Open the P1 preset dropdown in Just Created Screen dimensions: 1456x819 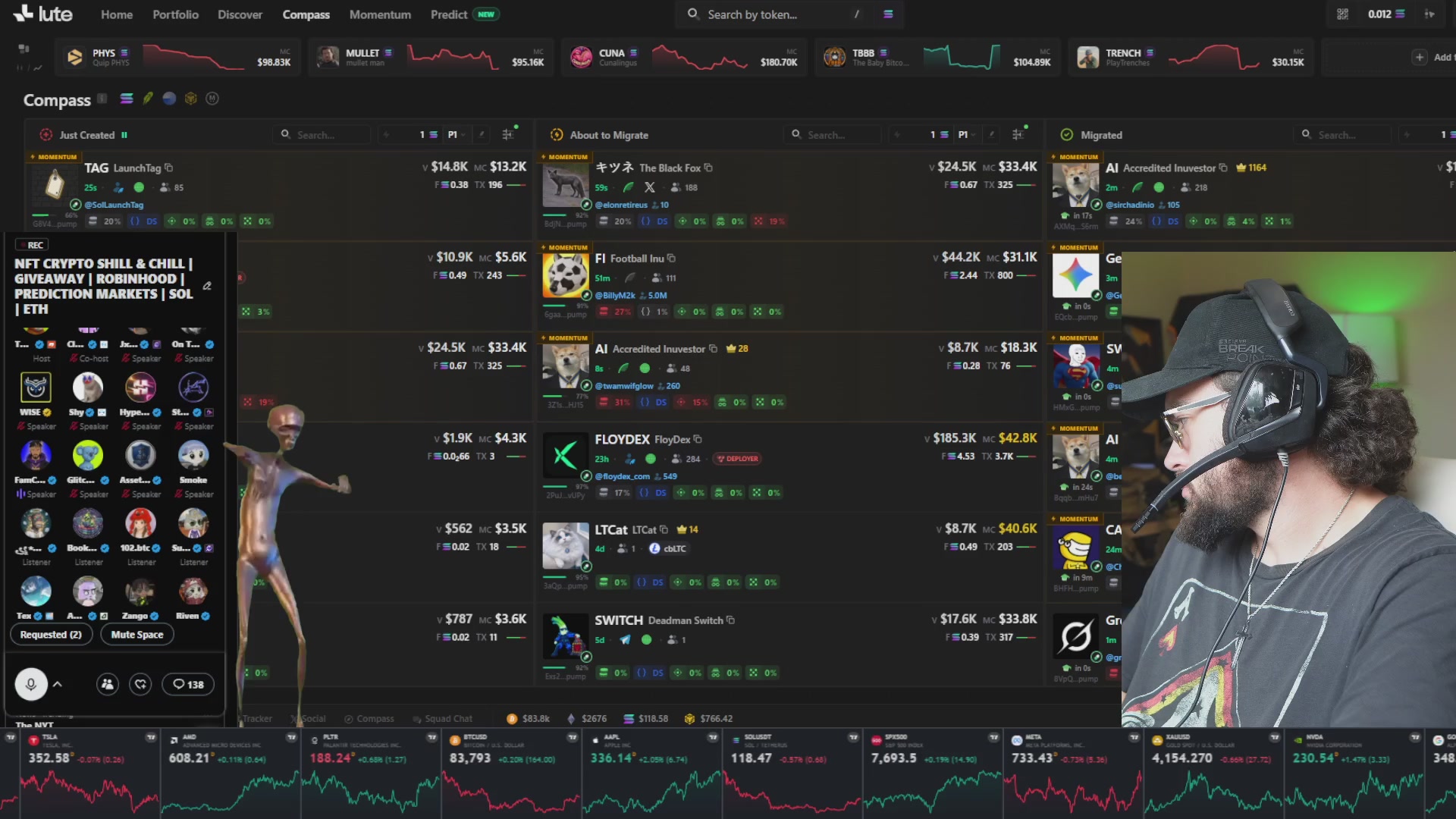(457, 135)
